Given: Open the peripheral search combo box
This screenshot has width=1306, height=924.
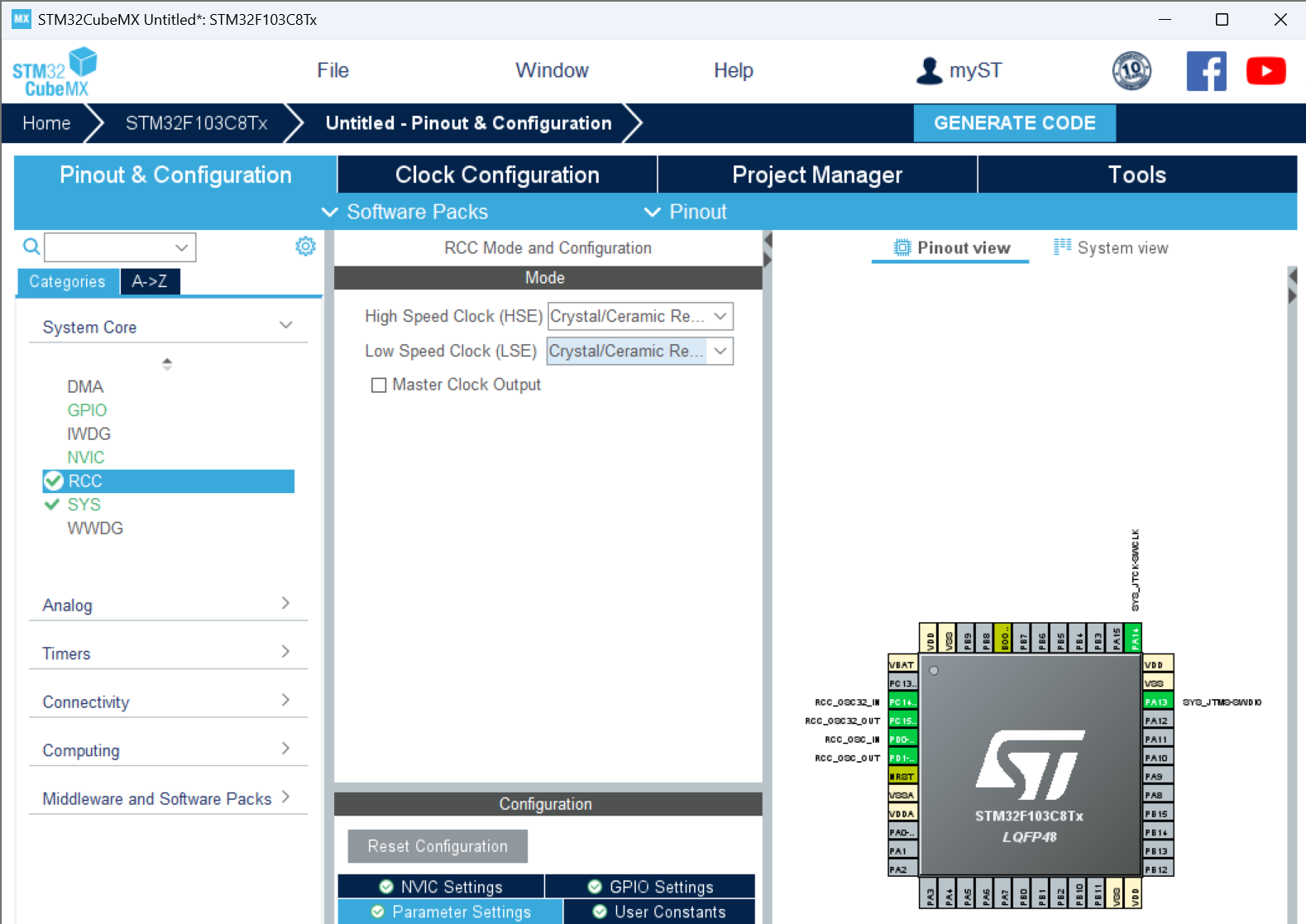Looking at the screenshot, I should pos(182,247).
